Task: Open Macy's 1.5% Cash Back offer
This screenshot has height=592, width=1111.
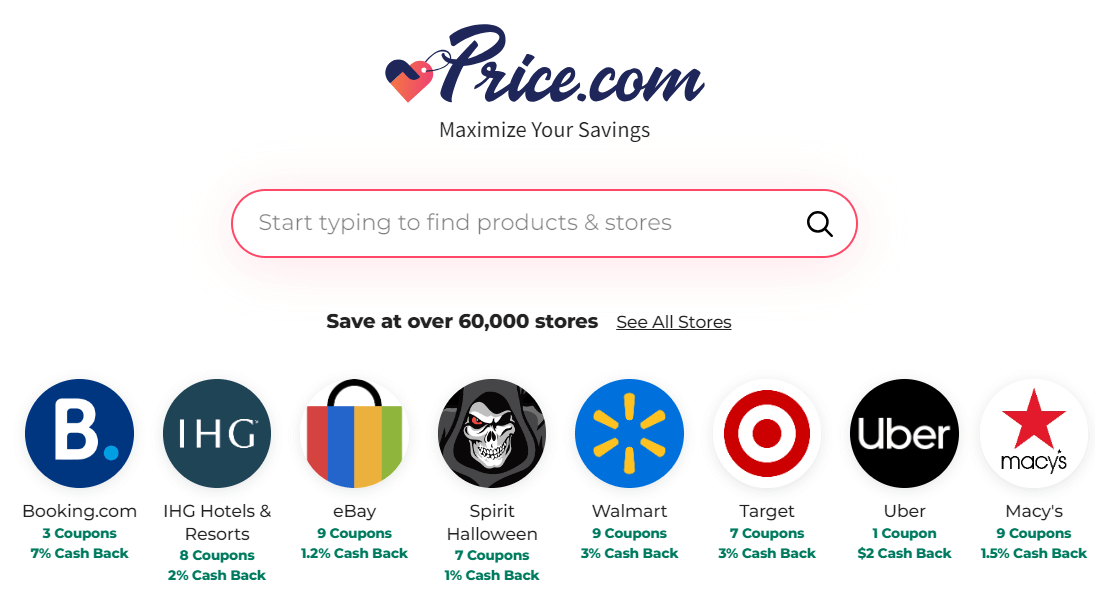Action: [1034, 553]
